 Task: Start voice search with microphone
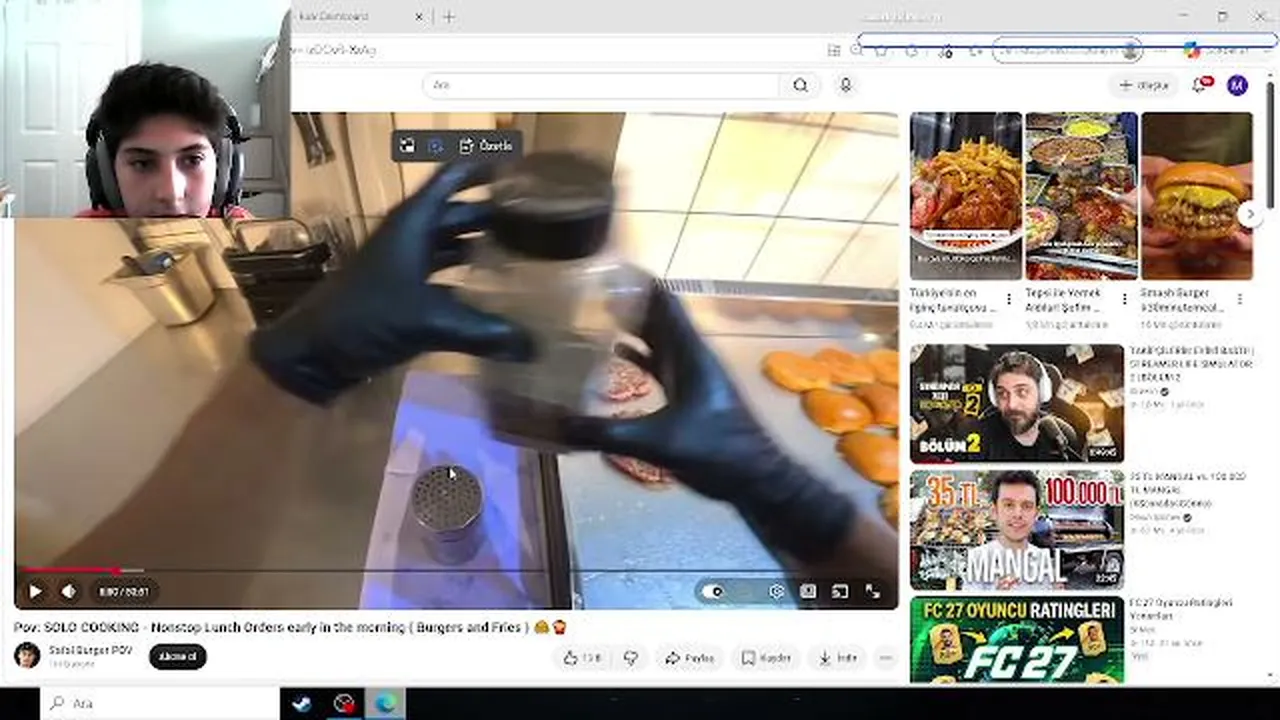pyautogui.click(x=846, y=85)
